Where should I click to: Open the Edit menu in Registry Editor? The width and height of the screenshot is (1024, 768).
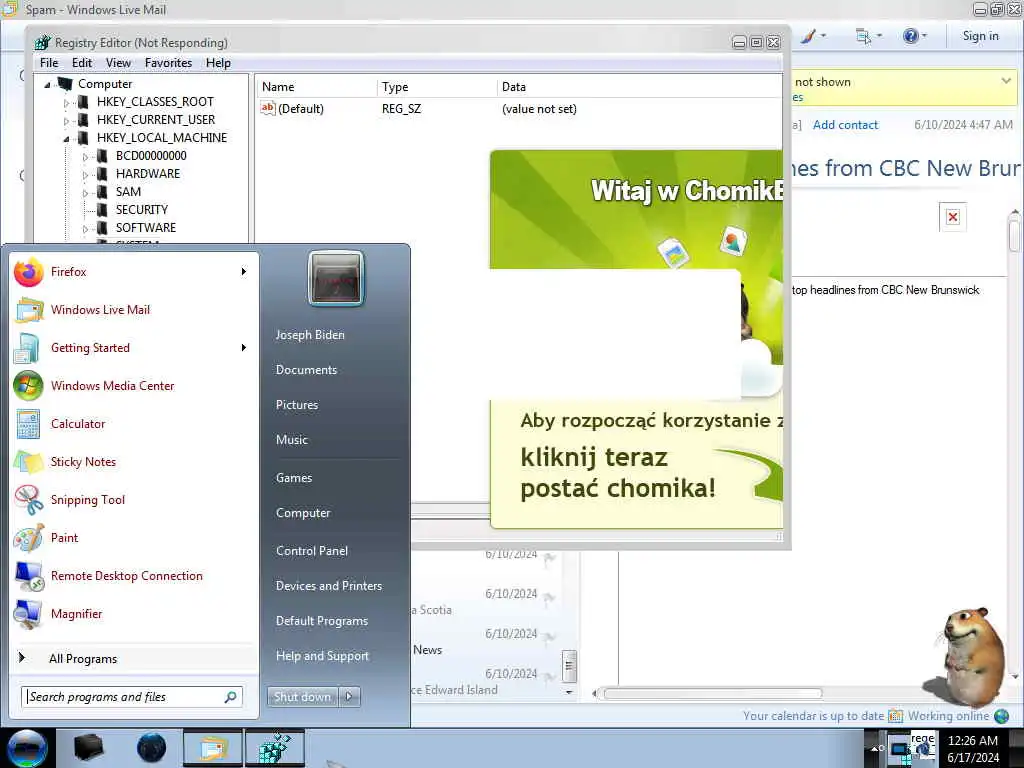(x=82, y=63)
